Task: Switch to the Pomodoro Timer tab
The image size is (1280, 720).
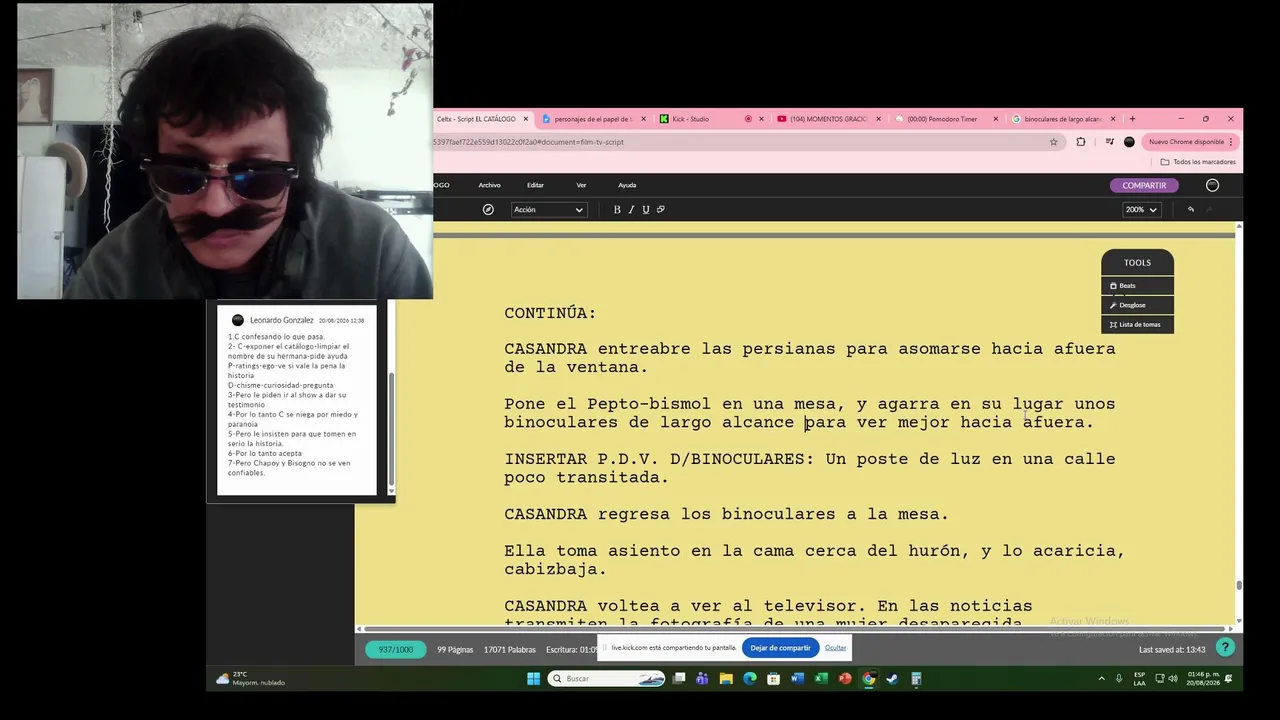Action: click(x=945, y=119)
